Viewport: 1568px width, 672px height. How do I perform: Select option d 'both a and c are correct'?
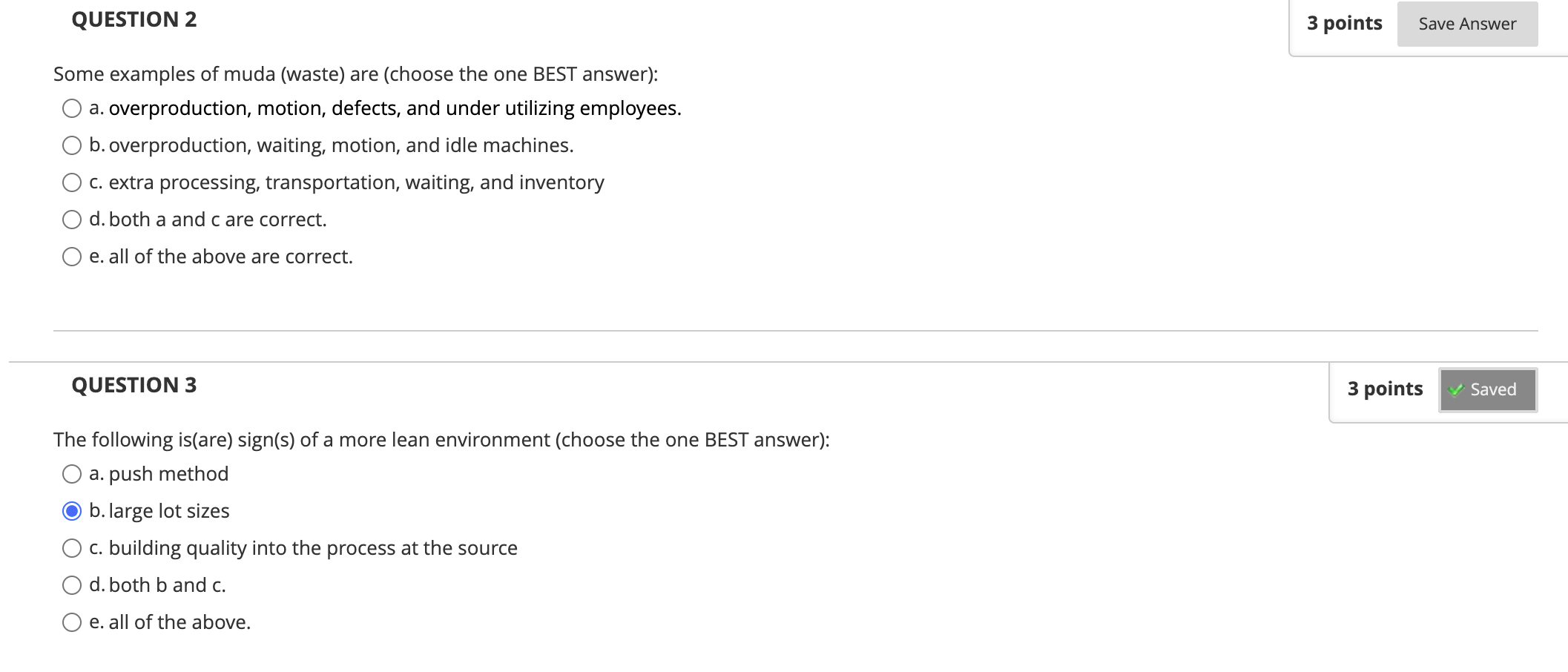70,219
